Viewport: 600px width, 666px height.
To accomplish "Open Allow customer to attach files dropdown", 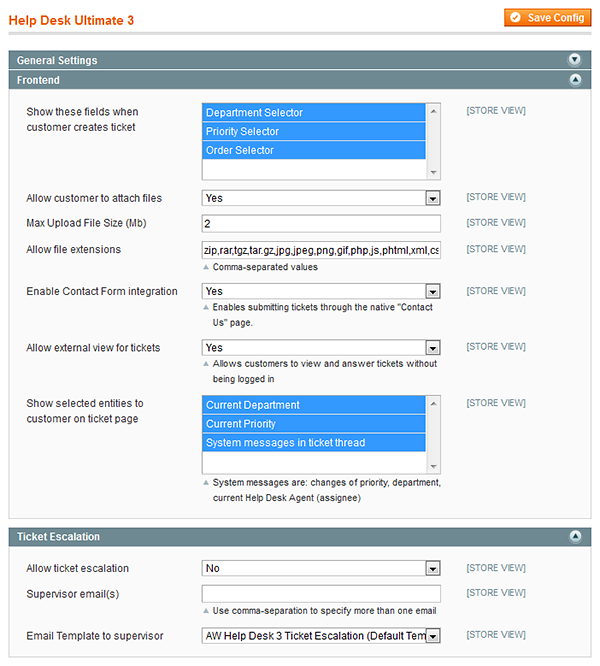I will click(x=321, y=198).
